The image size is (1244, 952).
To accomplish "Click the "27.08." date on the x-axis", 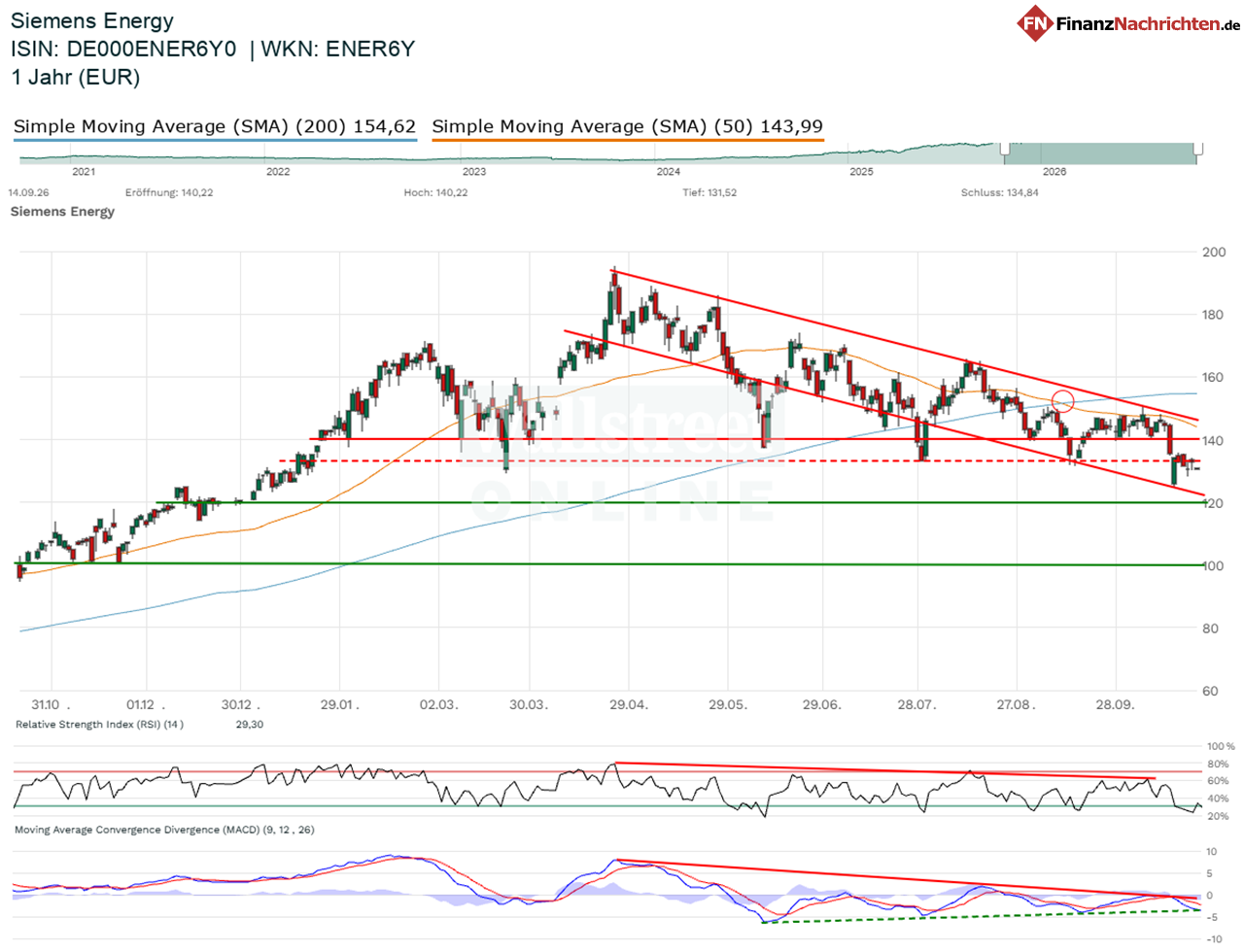I will [x=1016, y=704].
